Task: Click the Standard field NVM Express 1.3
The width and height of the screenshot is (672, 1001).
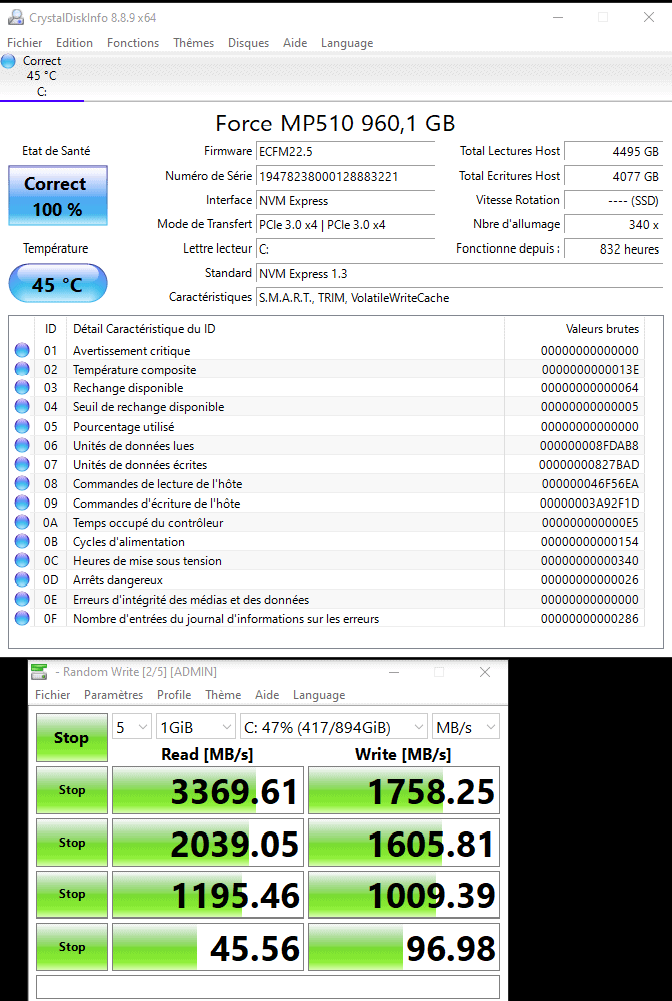Action: tap(458, 273)
